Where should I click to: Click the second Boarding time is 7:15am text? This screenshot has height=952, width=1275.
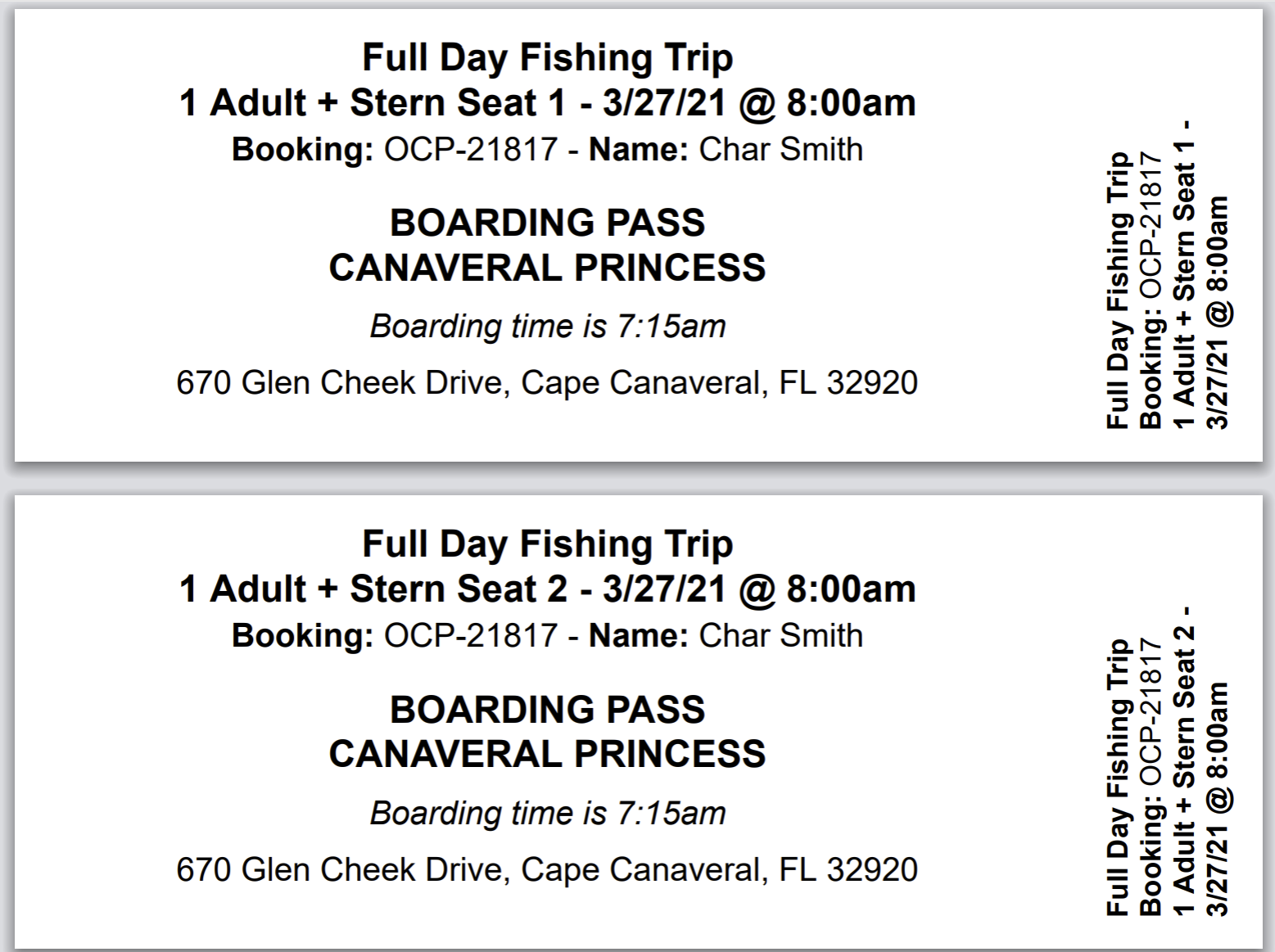(x=547, y=813)
